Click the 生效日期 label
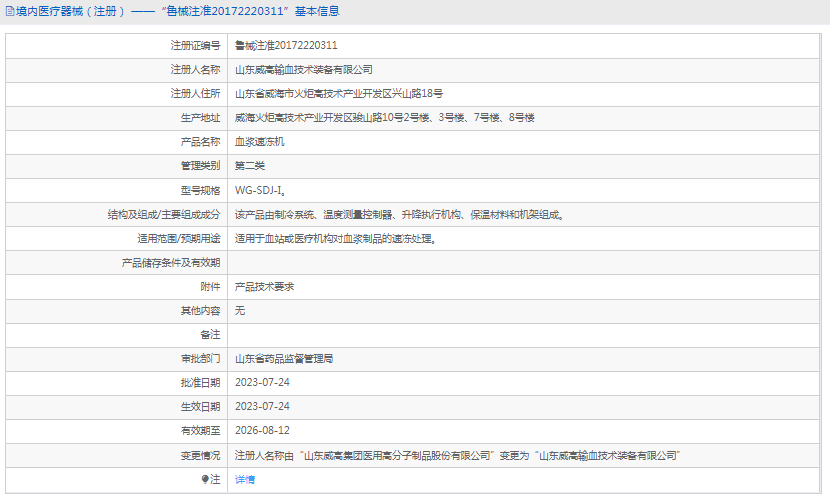The height and width of the screenshot is (501, 830). [200, 407]
